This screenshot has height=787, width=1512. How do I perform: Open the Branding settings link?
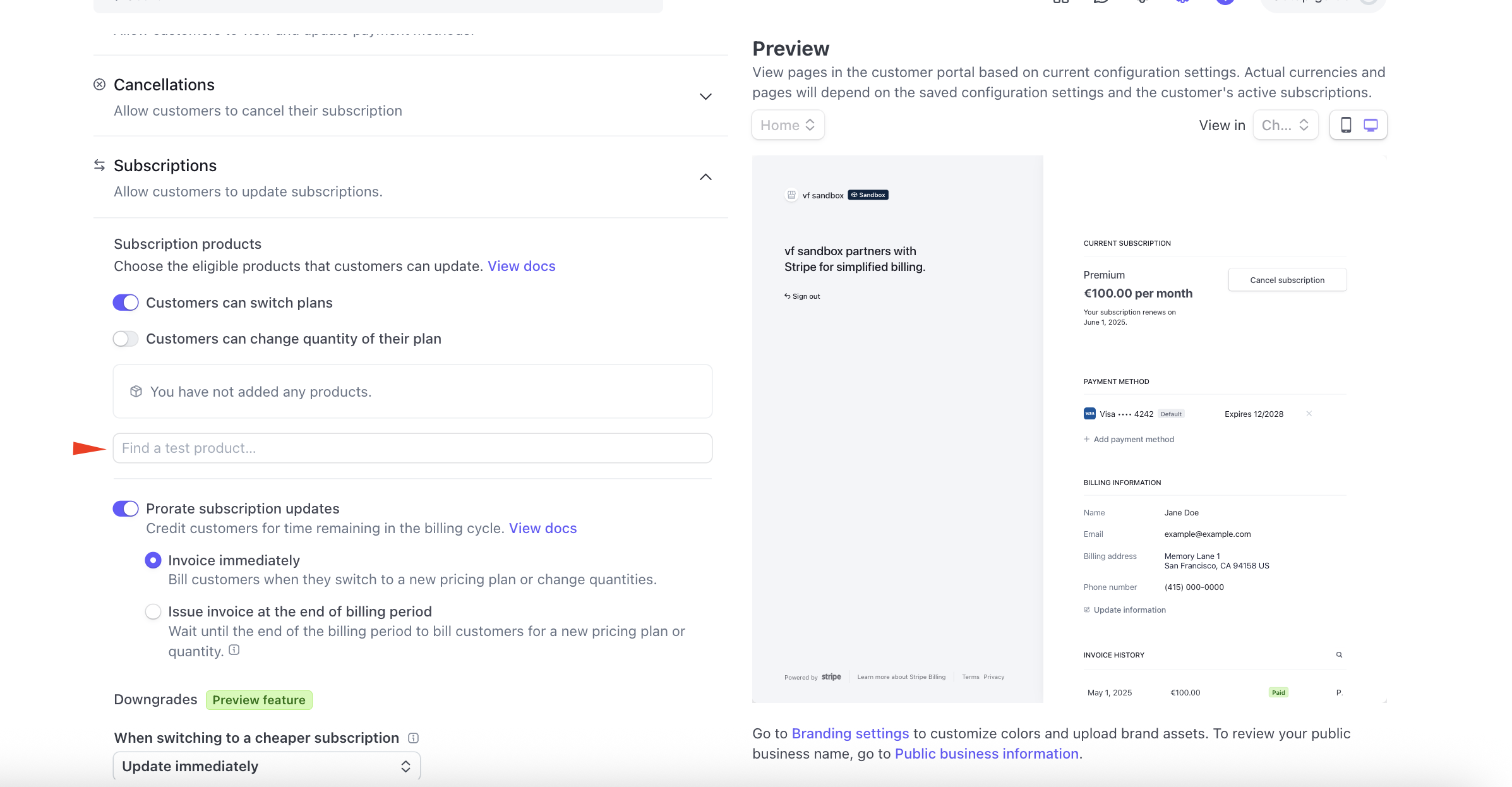[x=850, y=733]
